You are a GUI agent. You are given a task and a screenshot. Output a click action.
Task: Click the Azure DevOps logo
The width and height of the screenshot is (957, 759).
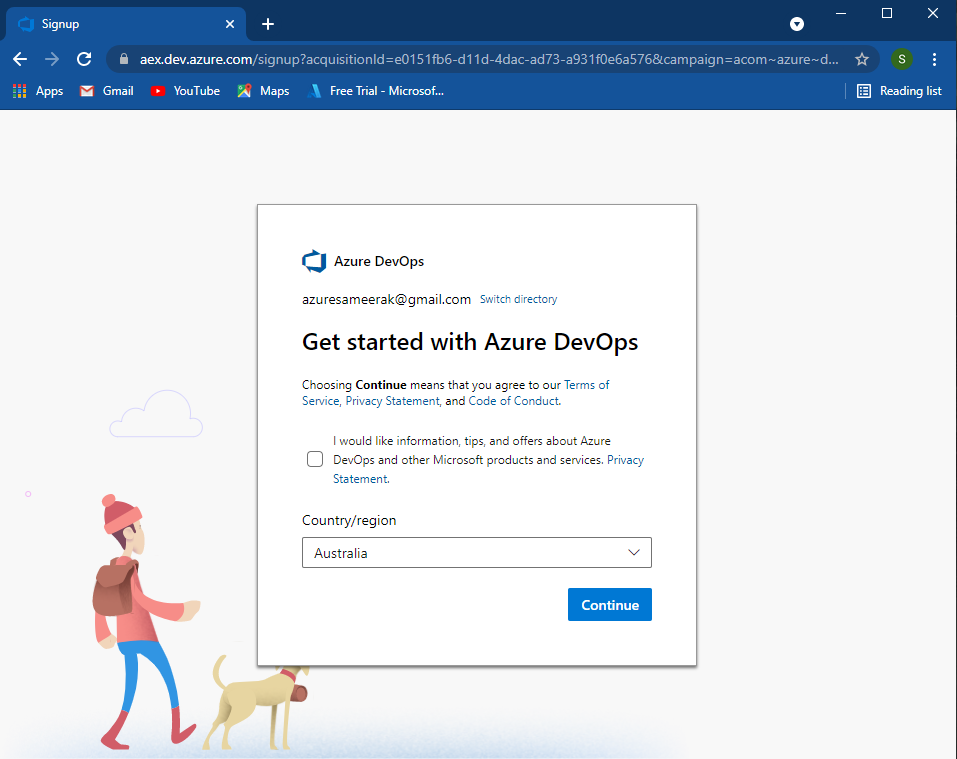pyautogui.click(x=314, y=260)
